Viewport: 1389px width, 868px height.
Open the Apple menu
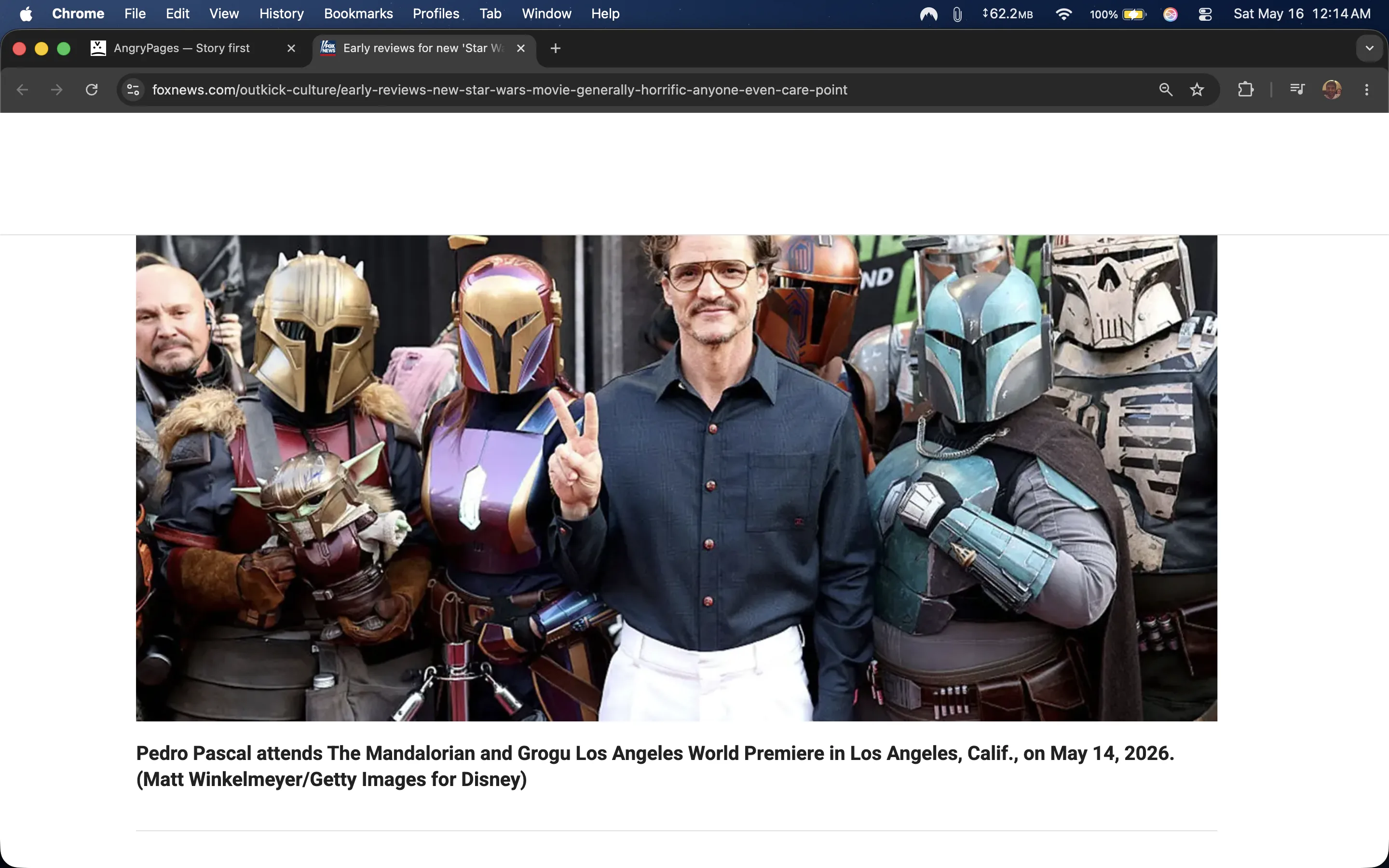point(26,14)
